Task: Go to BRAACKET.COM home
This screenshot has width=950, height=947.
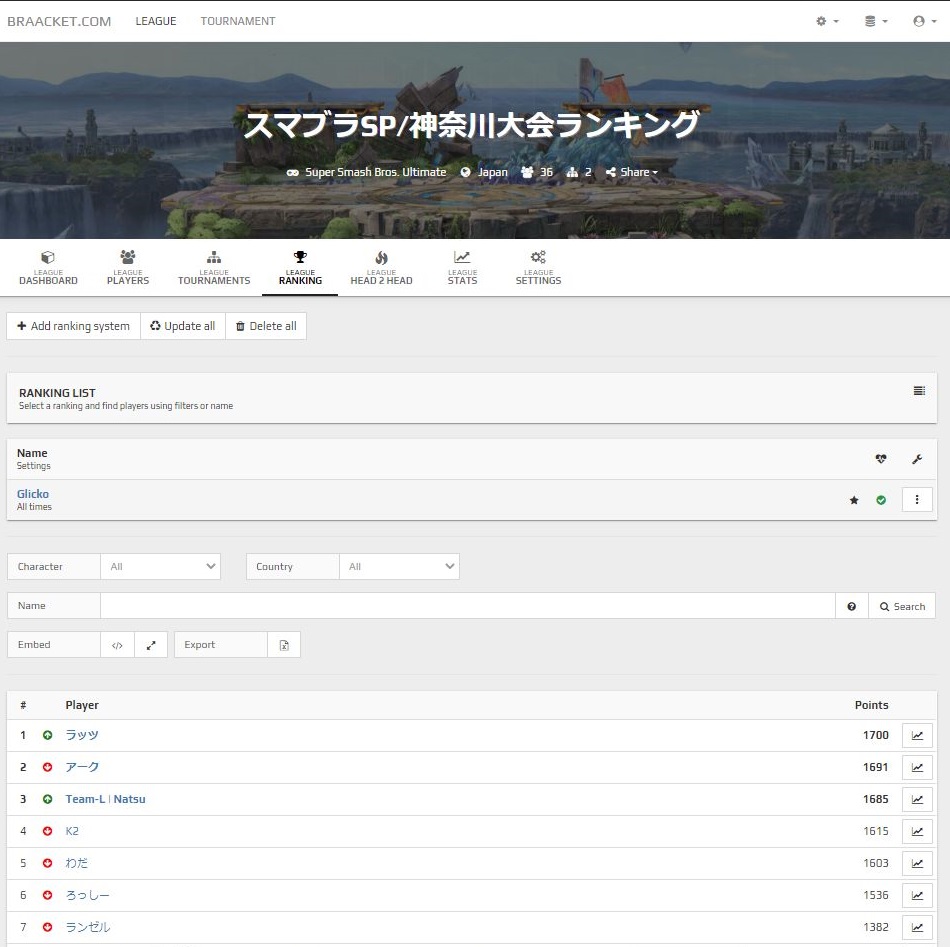Action: [x=59, y=21]
